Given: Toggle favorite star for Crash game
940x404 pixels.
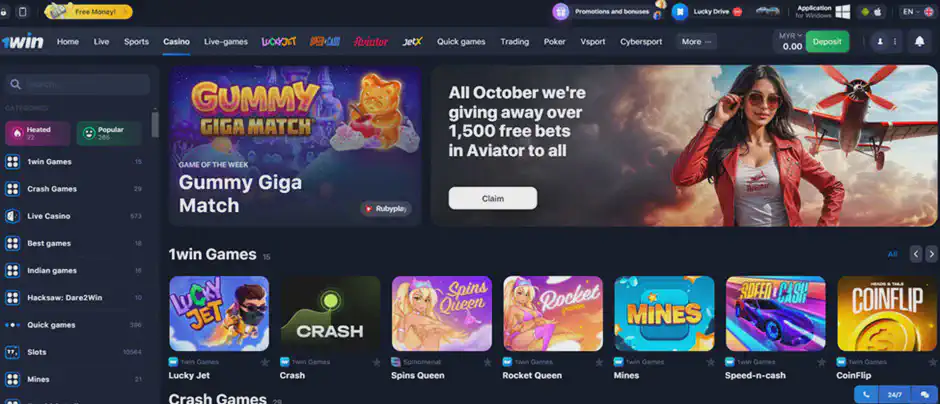Looking at the screenshot, I should click(x=376, y=362).
